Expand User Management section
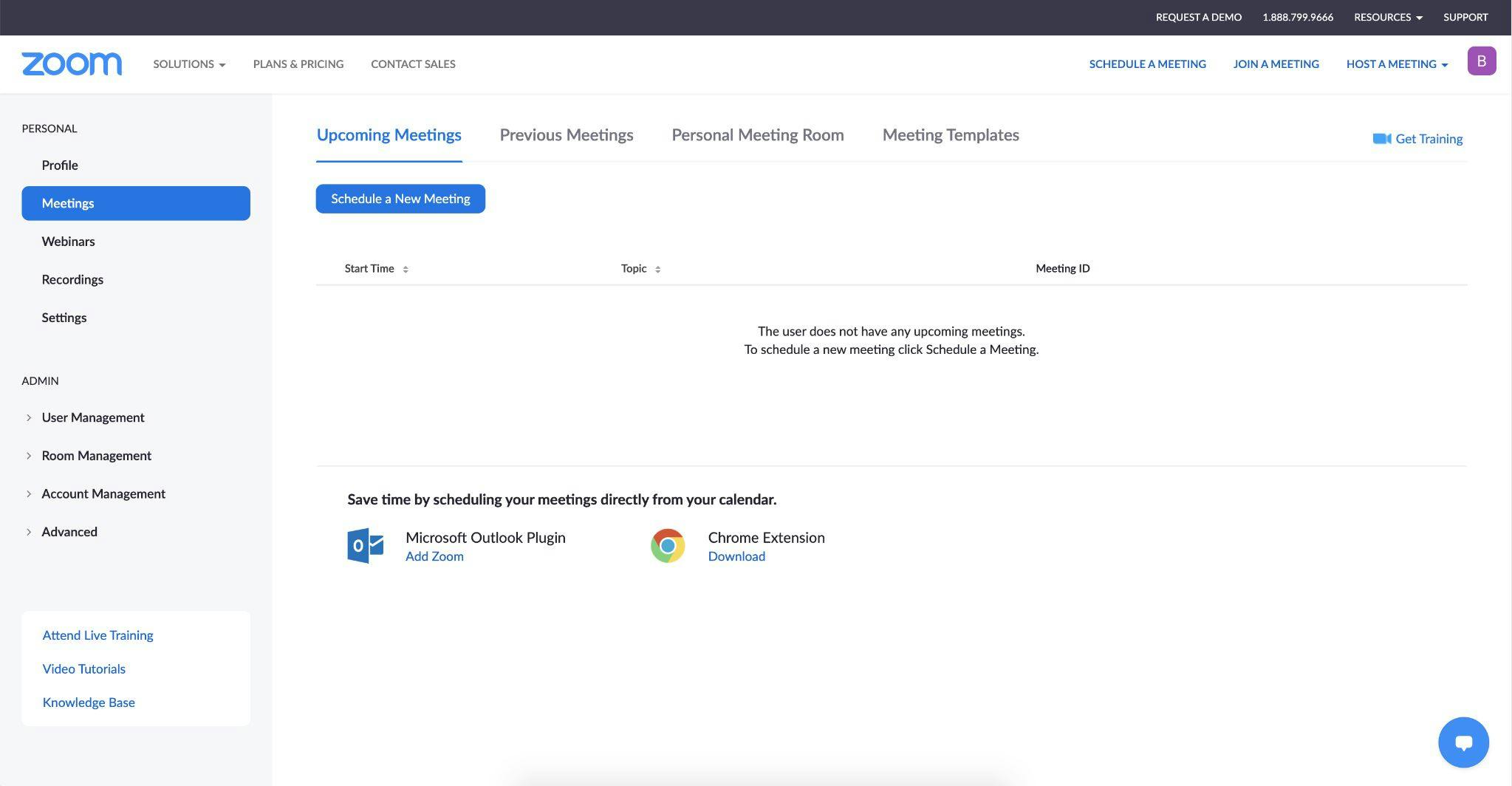Viewport: 1512px width, 786px height. (x=29, y=418)
